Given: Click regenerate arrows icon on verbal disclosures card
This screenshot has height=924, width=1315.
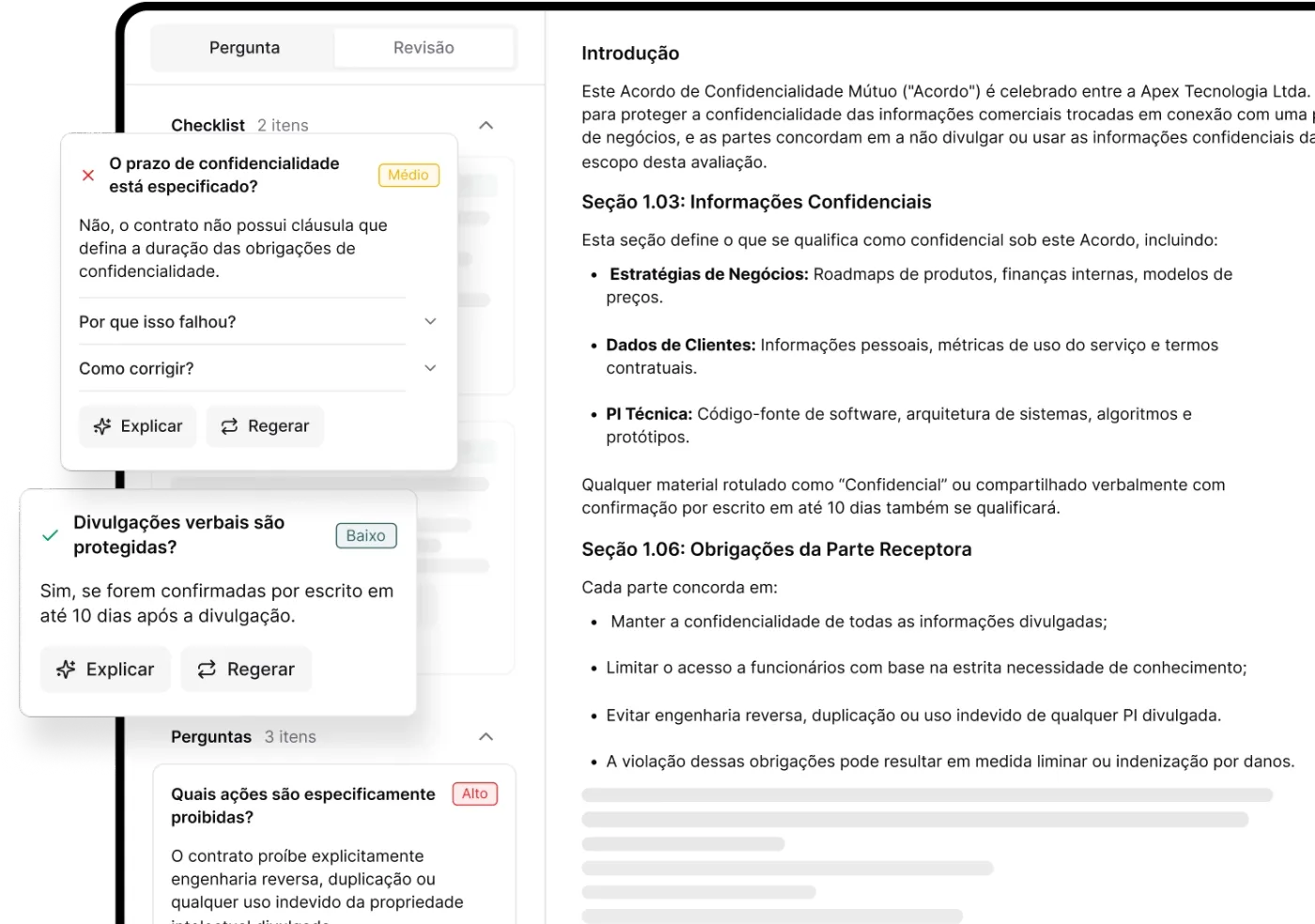Looking at the screenshot, I should click(207, 670).
